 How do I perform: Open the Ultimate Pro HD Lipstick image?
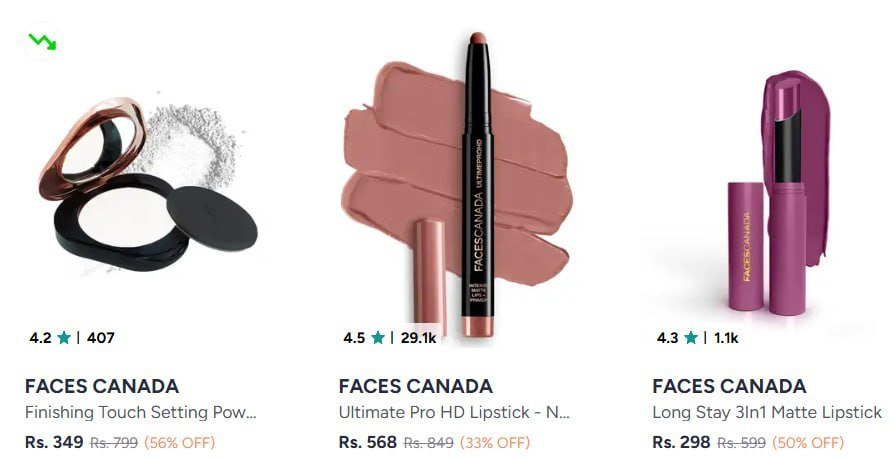(456, 184)
